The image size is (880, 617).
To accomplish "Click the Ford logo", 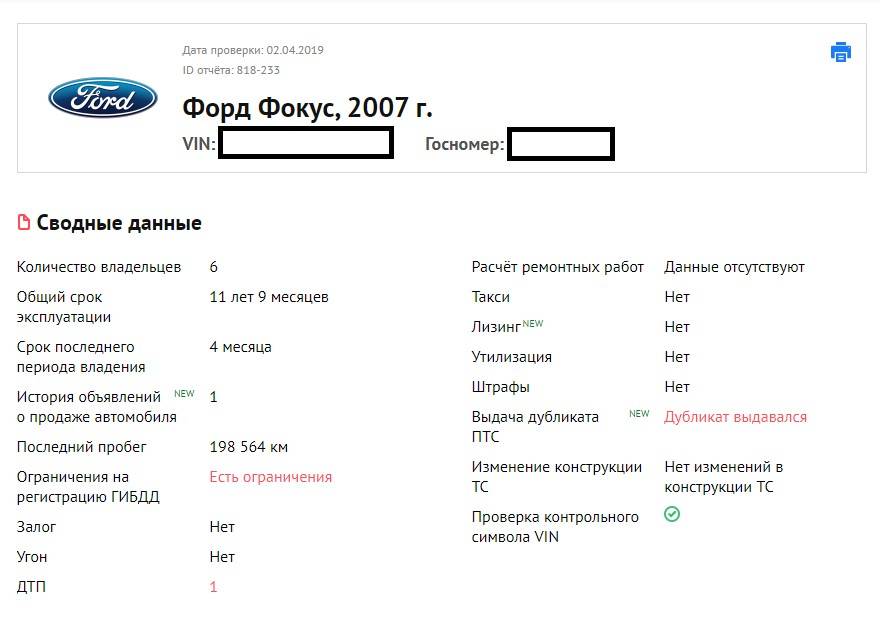I will 103,98.
